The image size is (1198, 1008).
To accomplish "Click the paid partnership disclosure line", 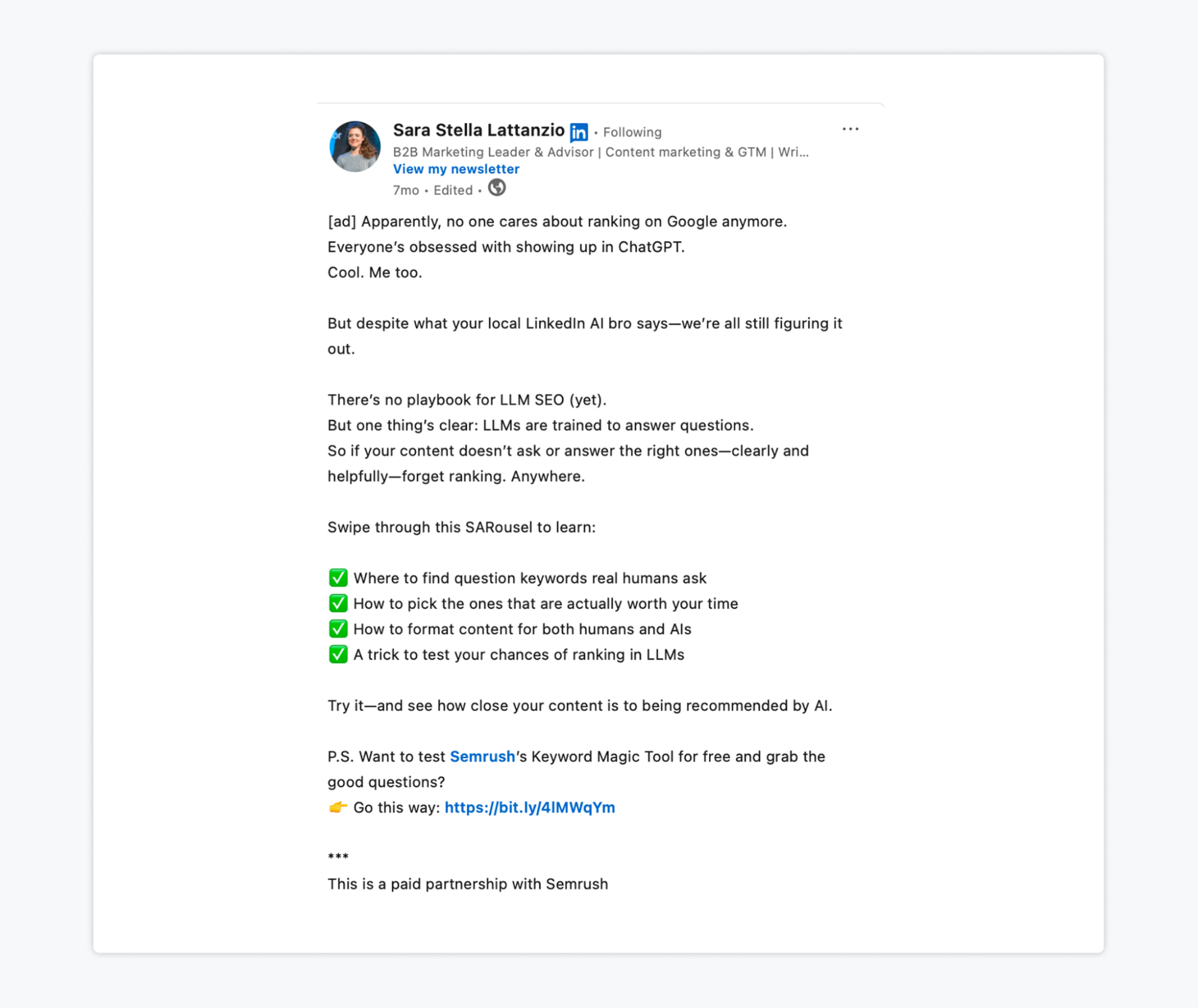I will 467,884.
